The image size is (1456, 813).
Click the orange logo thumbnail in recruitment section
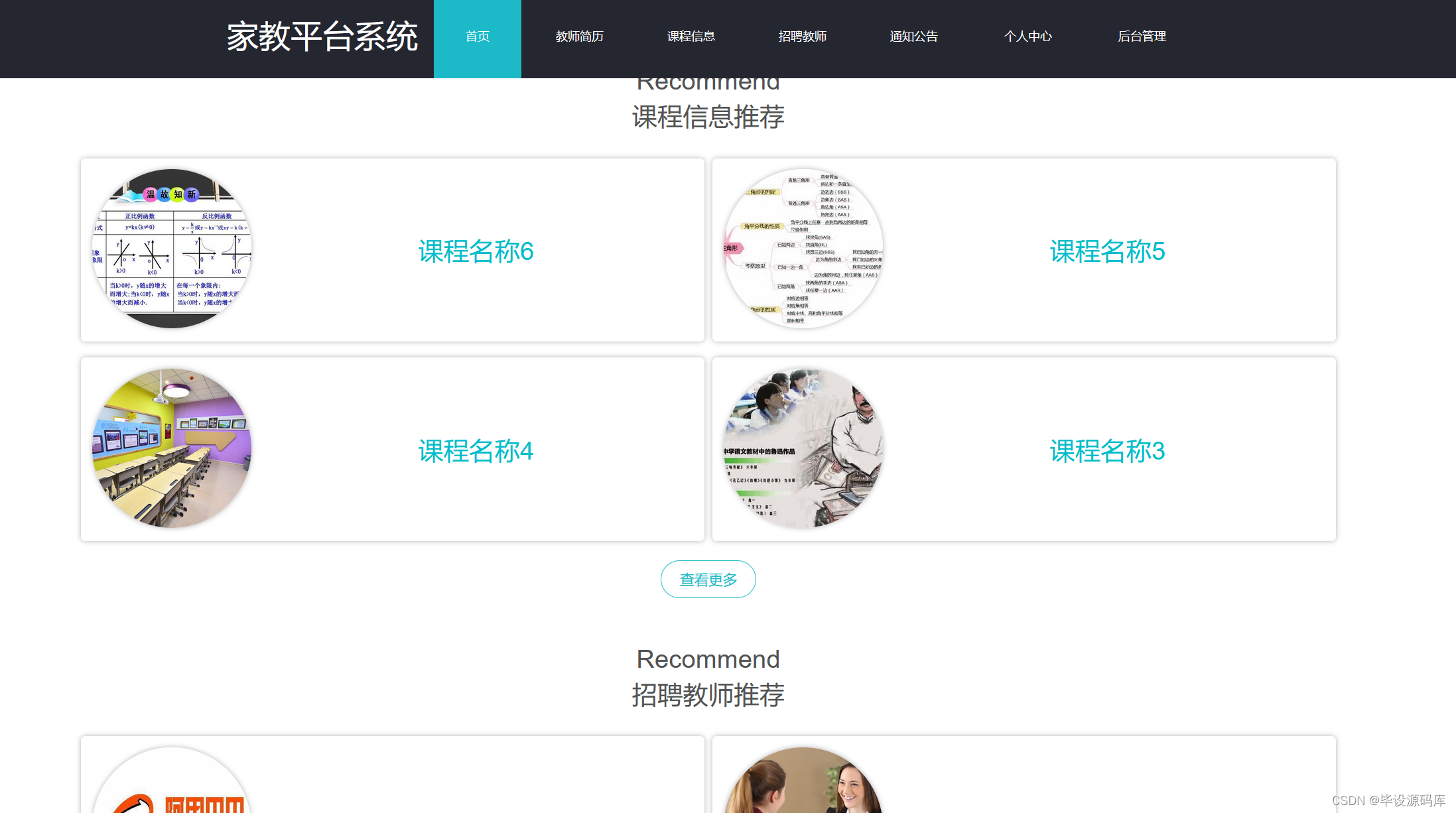tap(172, 781)
